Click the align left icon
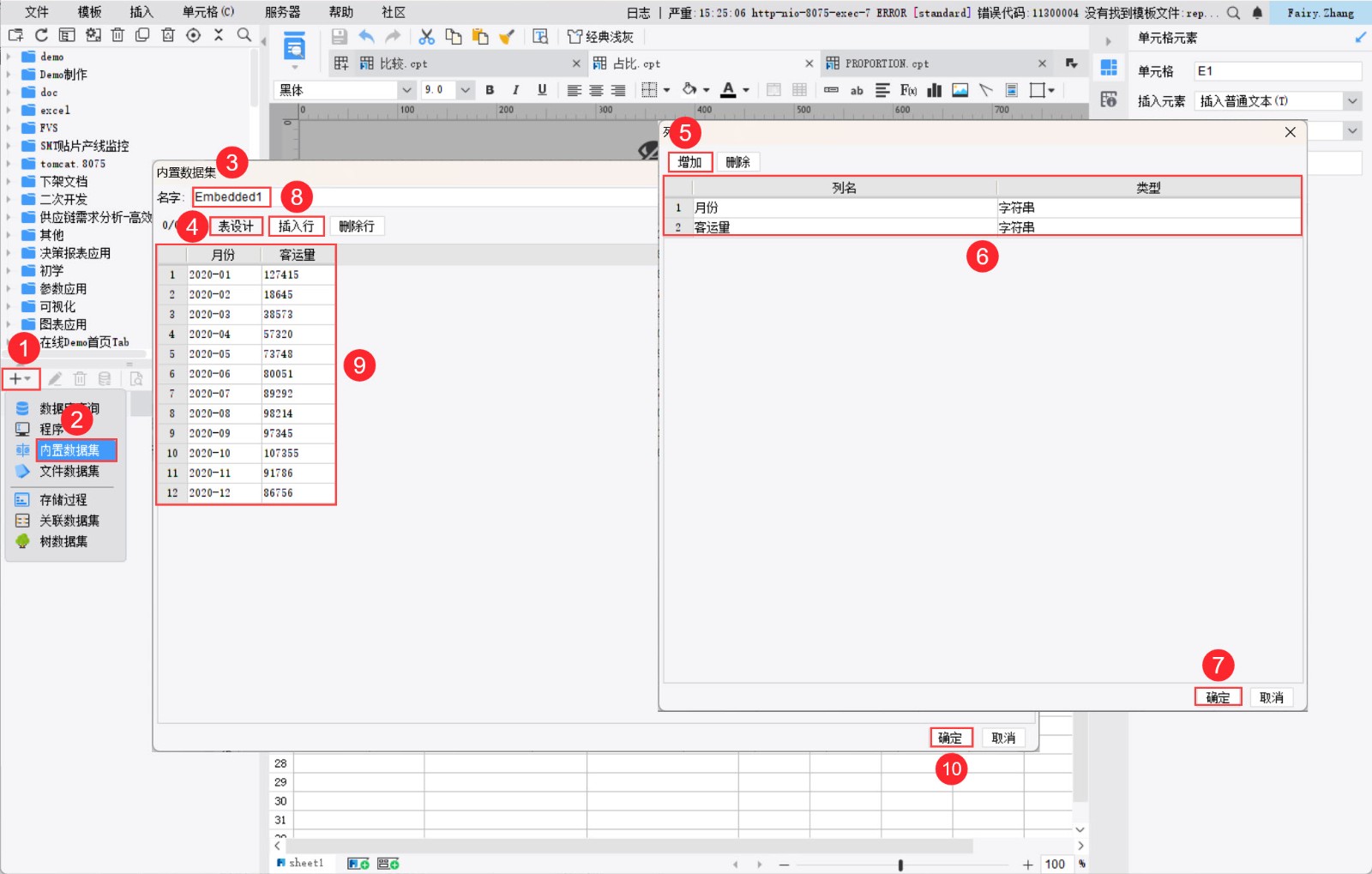The height and width of the screenshot is (874, 1372). [574, 90]
